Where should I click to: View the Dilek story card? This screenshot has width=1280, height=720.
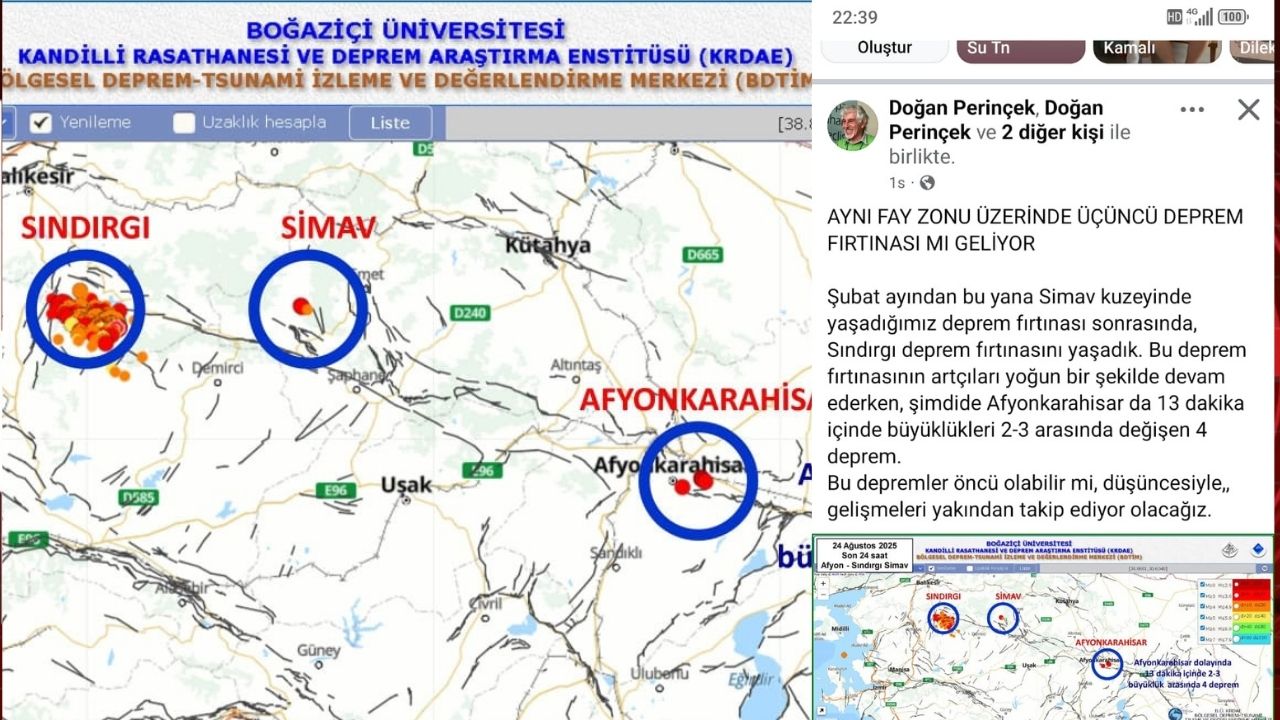(1252, 51)
